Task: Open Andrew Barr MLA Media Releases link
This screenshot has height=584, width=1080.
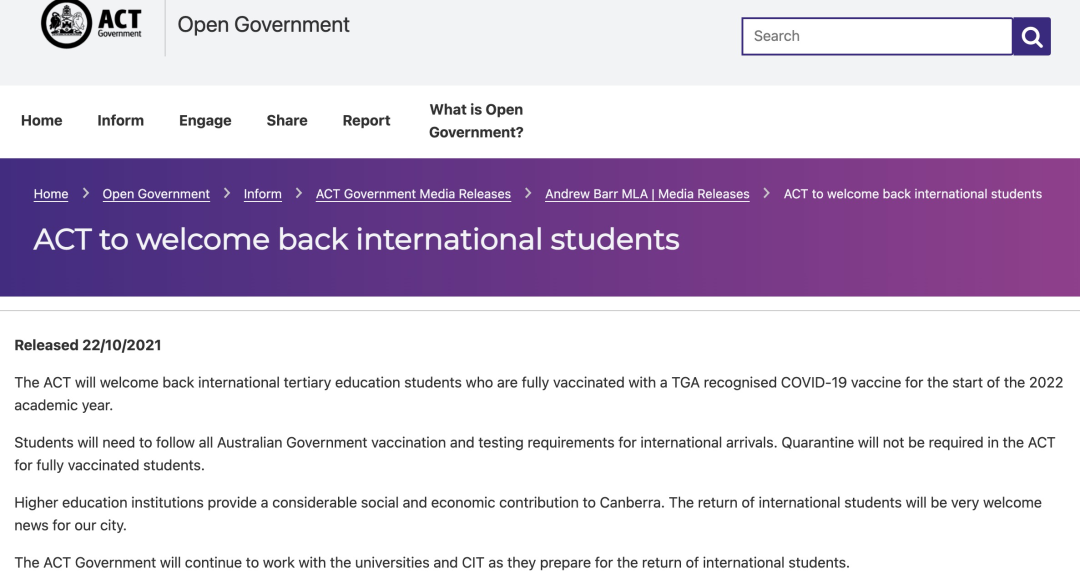Action: [x=647, y=194]
